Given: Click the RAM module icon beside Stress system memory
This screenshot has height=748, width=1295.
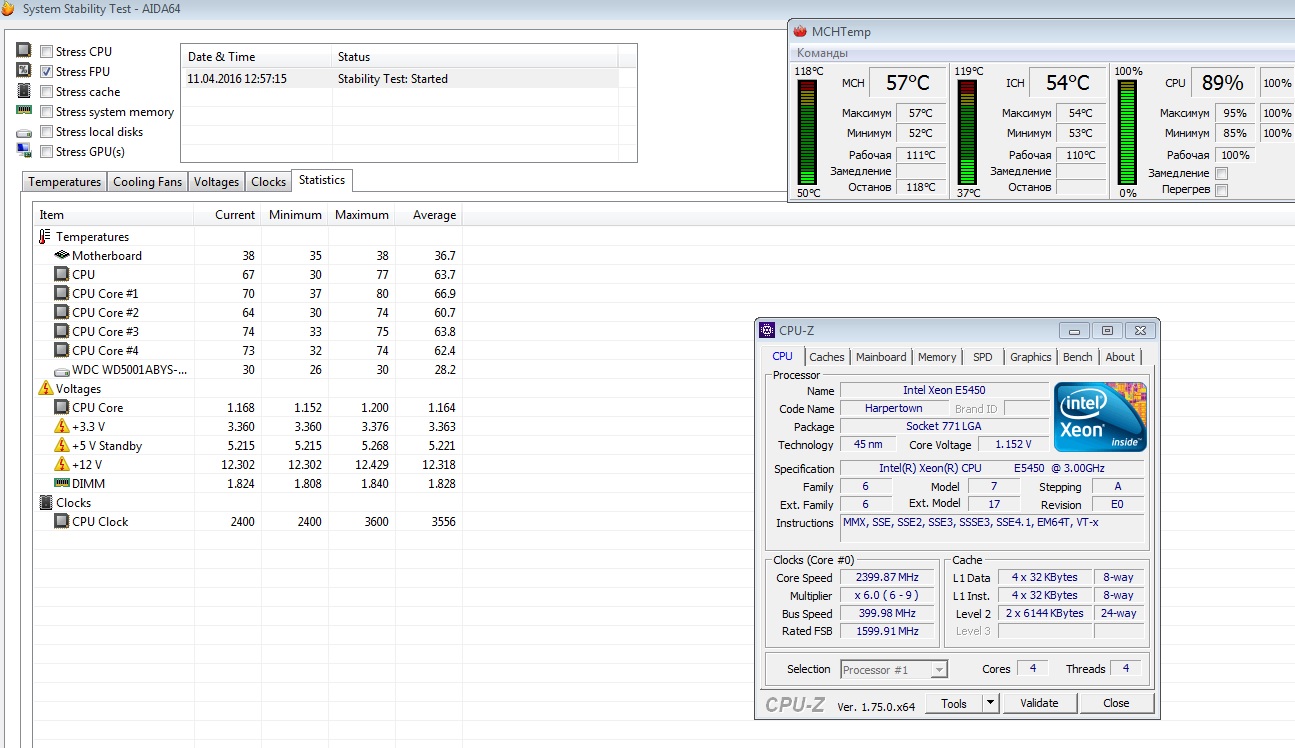Looking at the screenshot, I should pos(24,111).
